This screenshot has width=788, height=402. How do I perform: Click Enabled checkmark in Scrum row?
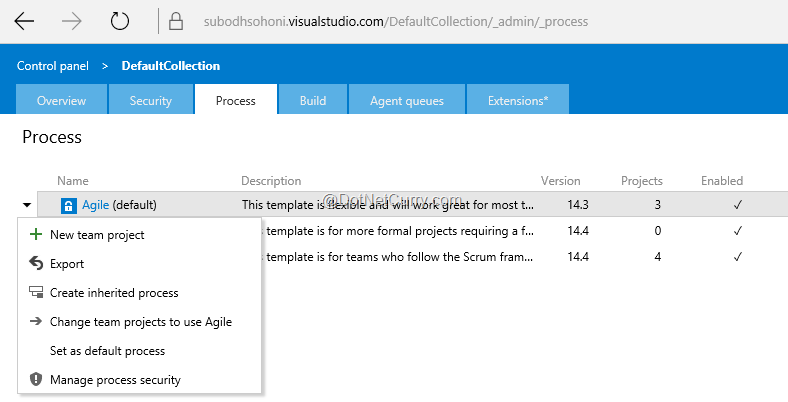[737, 257]
